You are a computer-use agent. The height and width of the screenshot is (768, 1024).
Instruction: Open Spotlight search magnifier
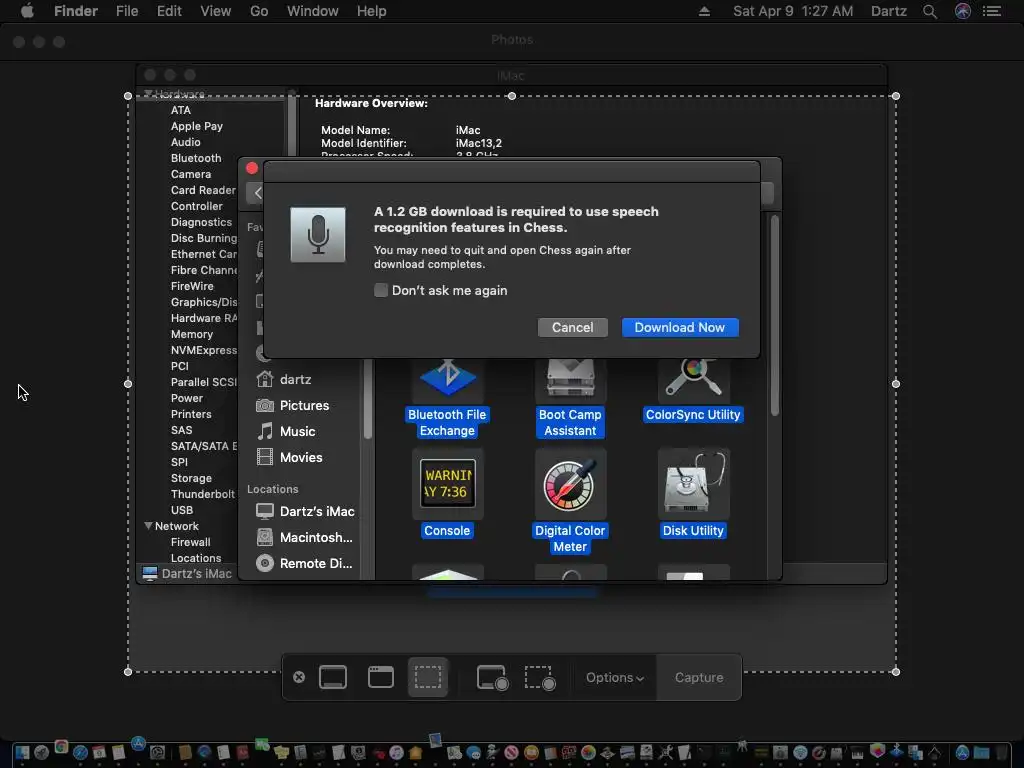tap(930, 11)
